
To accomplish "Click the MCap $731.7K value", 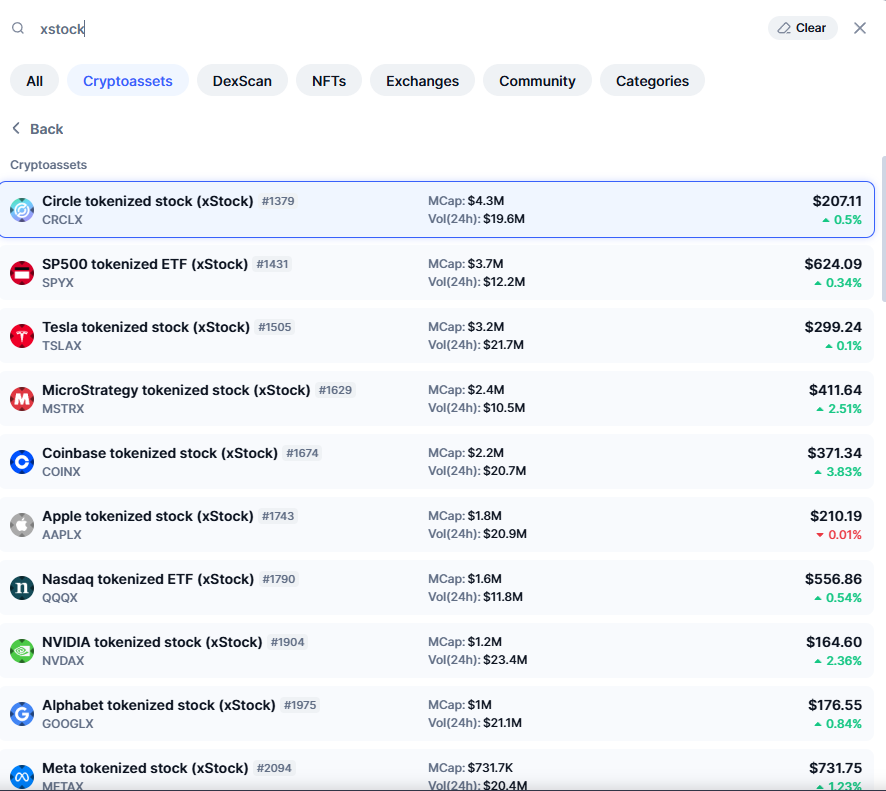I will tap(490, 768).
